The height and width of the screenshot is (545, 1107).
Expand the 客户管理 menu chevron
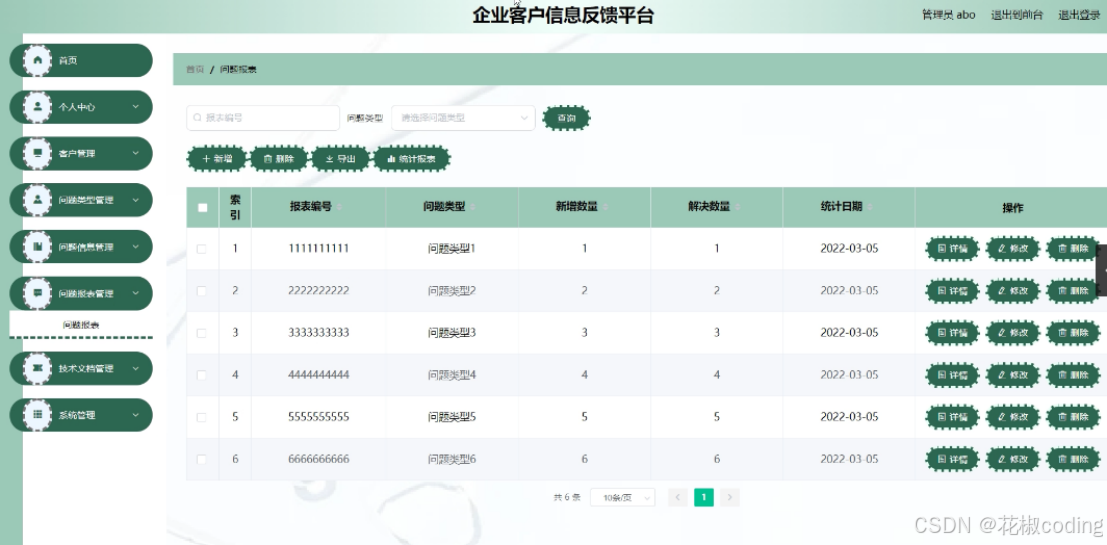pyautogui.click(x=136, y=153)
